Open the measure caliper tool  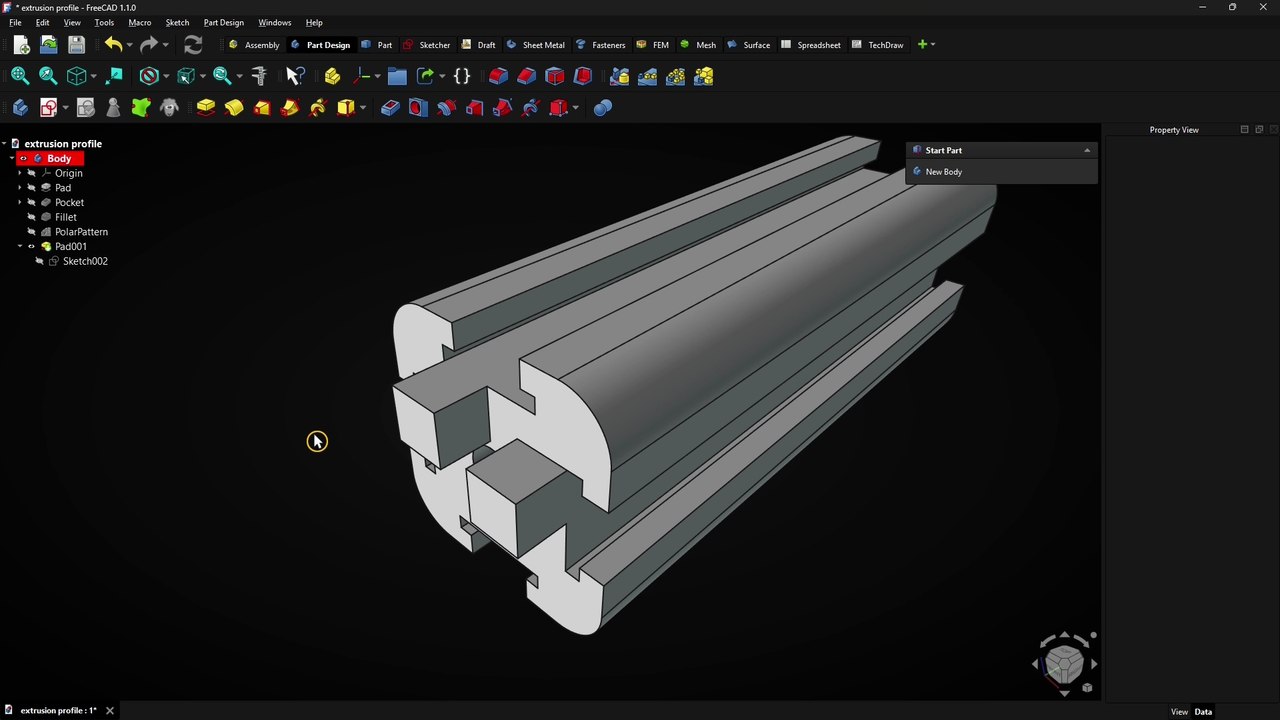tap(259, 76)
